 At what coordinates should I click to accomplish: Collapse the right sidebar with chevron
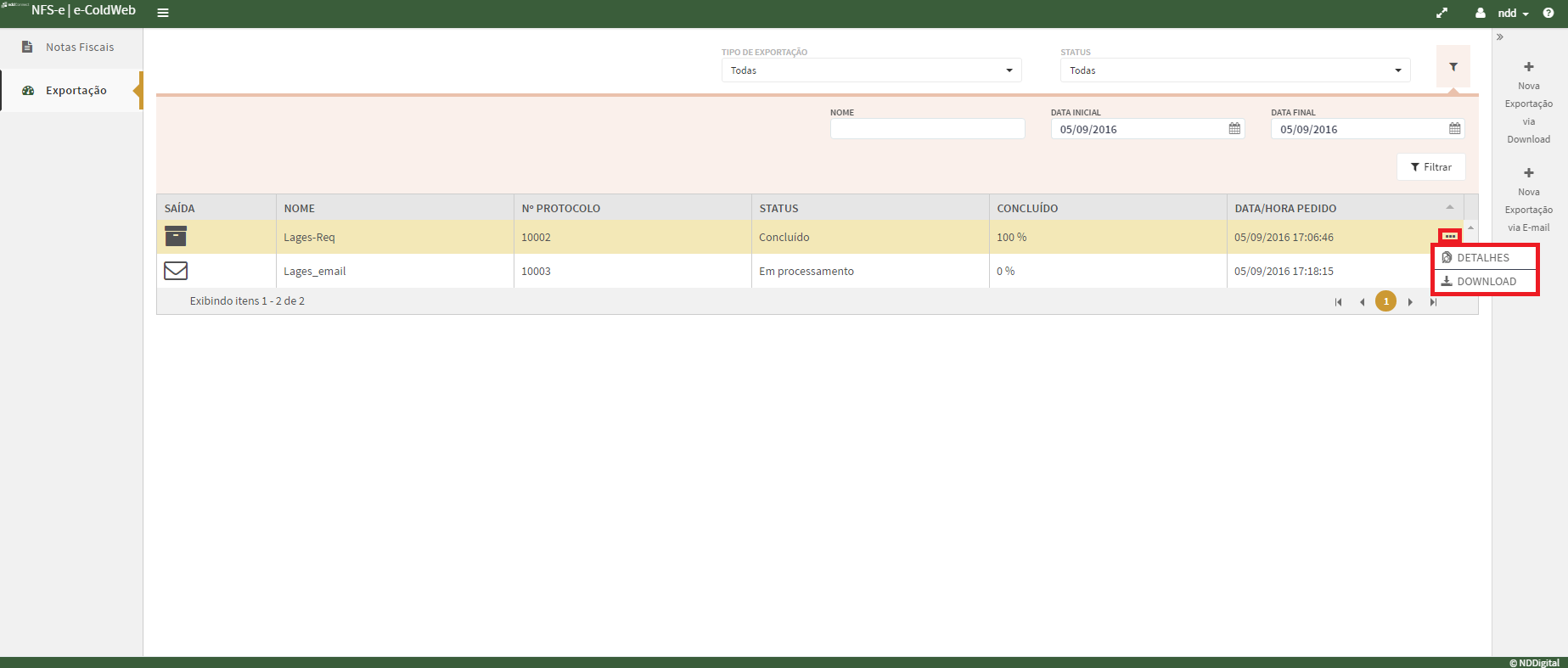(x=1500, y=37)
